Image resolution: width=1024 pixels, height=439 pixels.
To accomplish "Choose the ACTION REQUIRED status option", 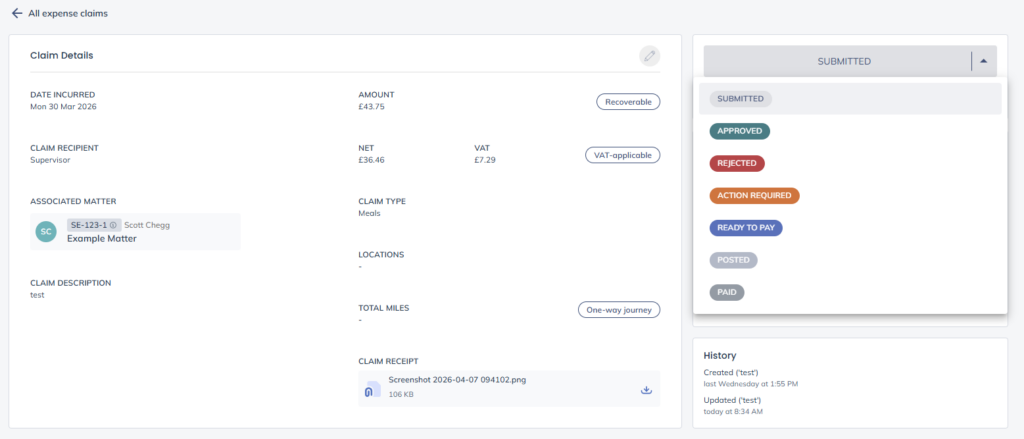I will click(x=754, y=196).
